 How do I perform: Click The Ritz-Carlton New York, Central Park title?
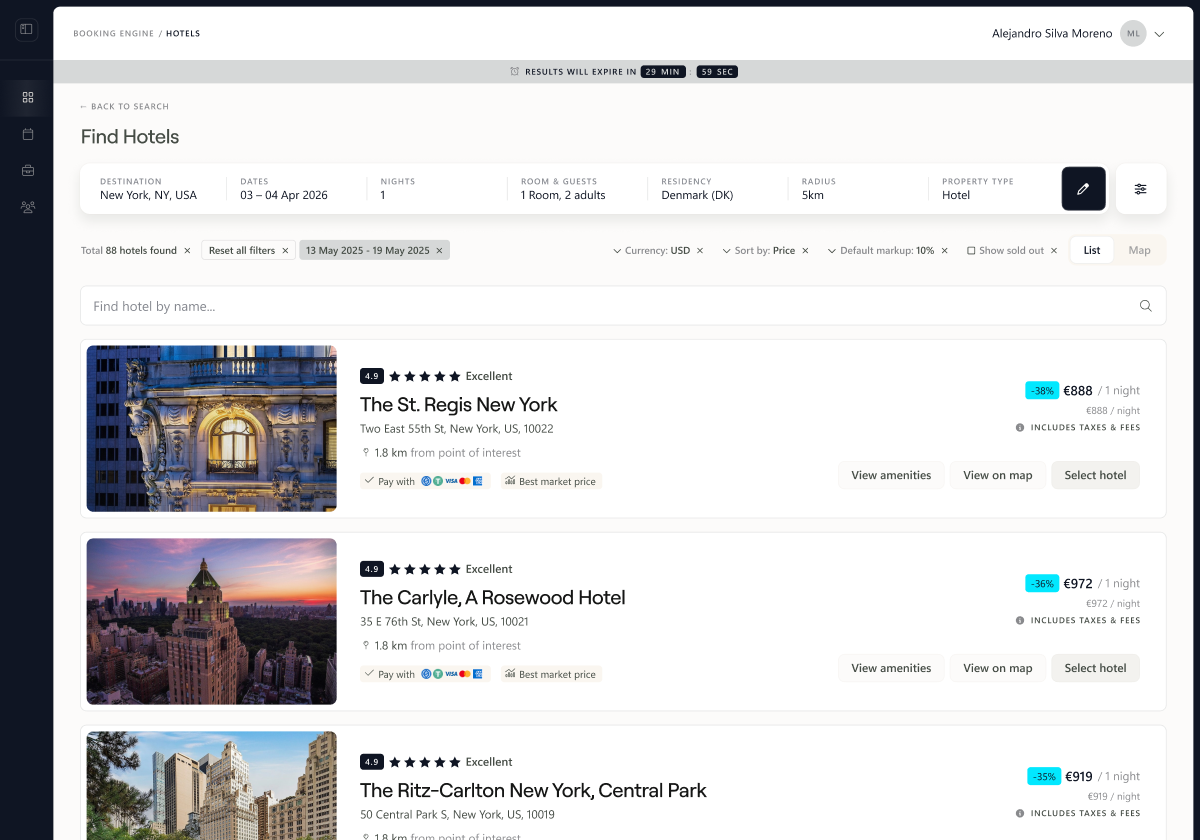pos(533,791)
